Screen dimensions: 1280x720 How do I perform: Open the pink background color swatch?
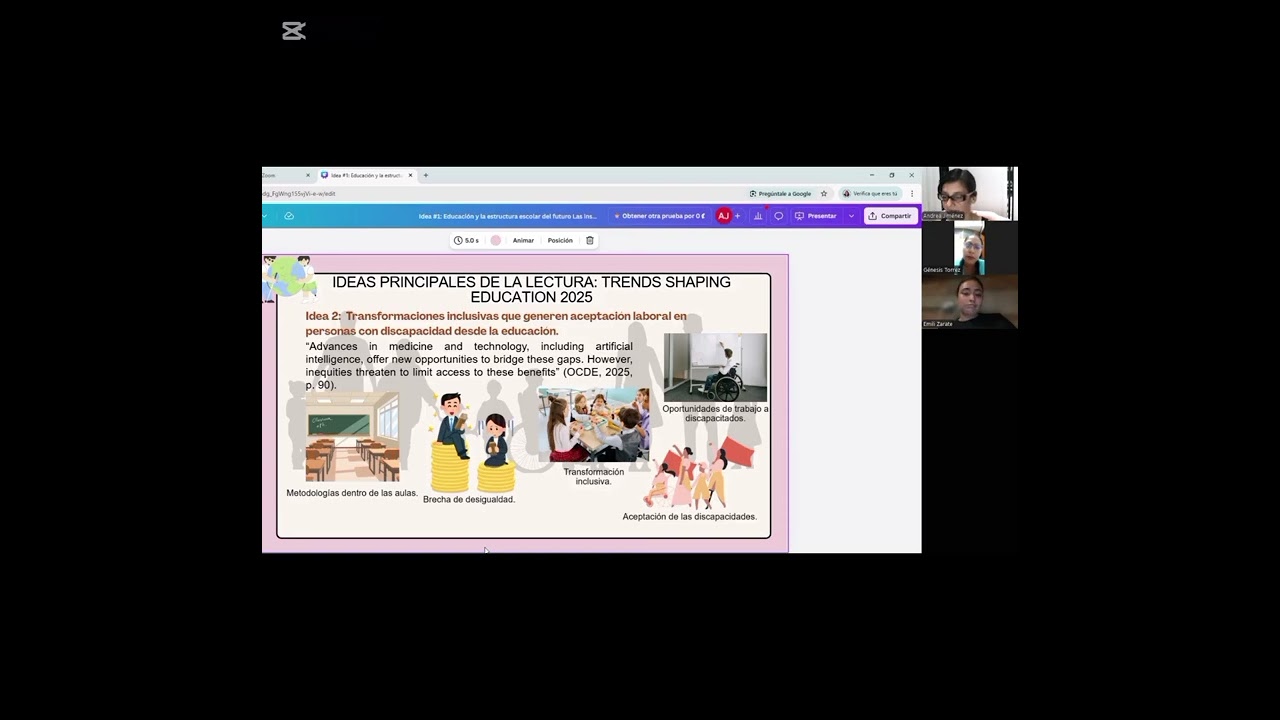coord(496,240)
